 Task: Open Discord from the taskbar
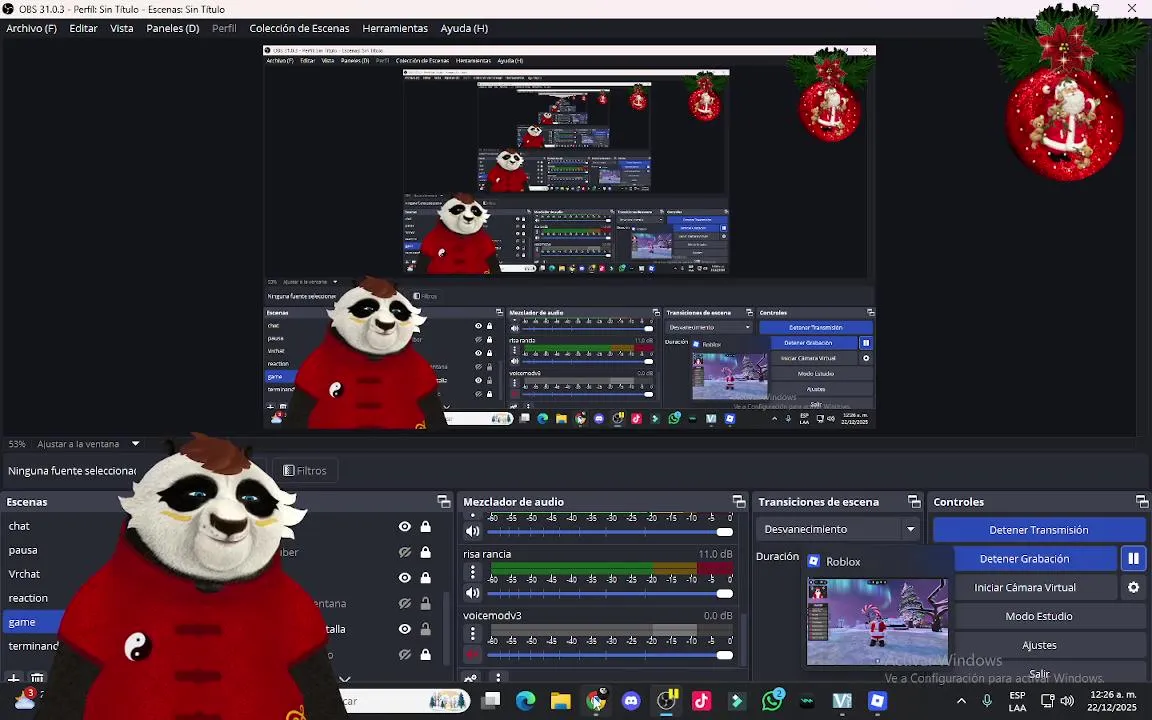click(x=631, y=701)
